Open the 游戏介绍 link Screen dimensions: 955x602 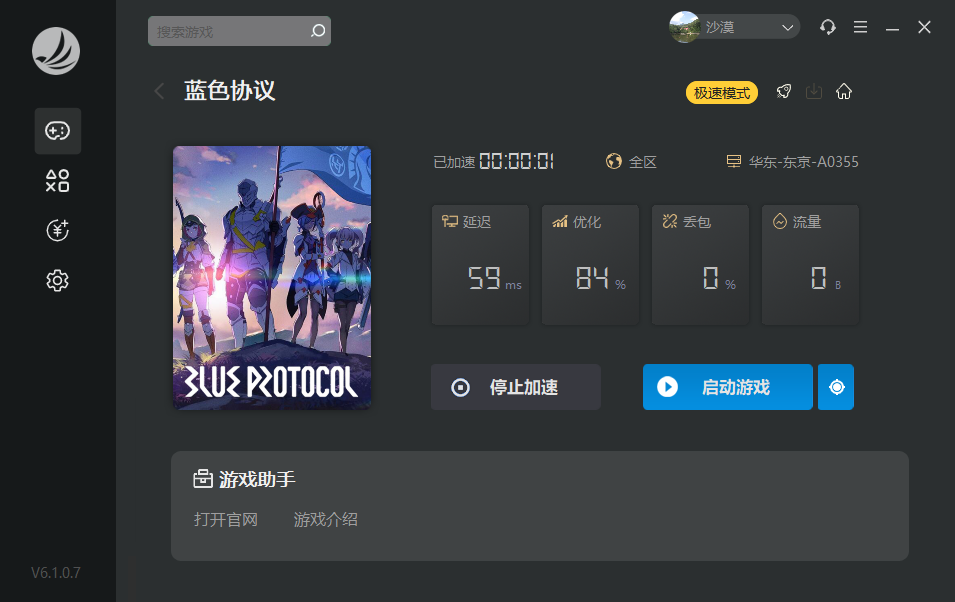[x=326, y=520]
